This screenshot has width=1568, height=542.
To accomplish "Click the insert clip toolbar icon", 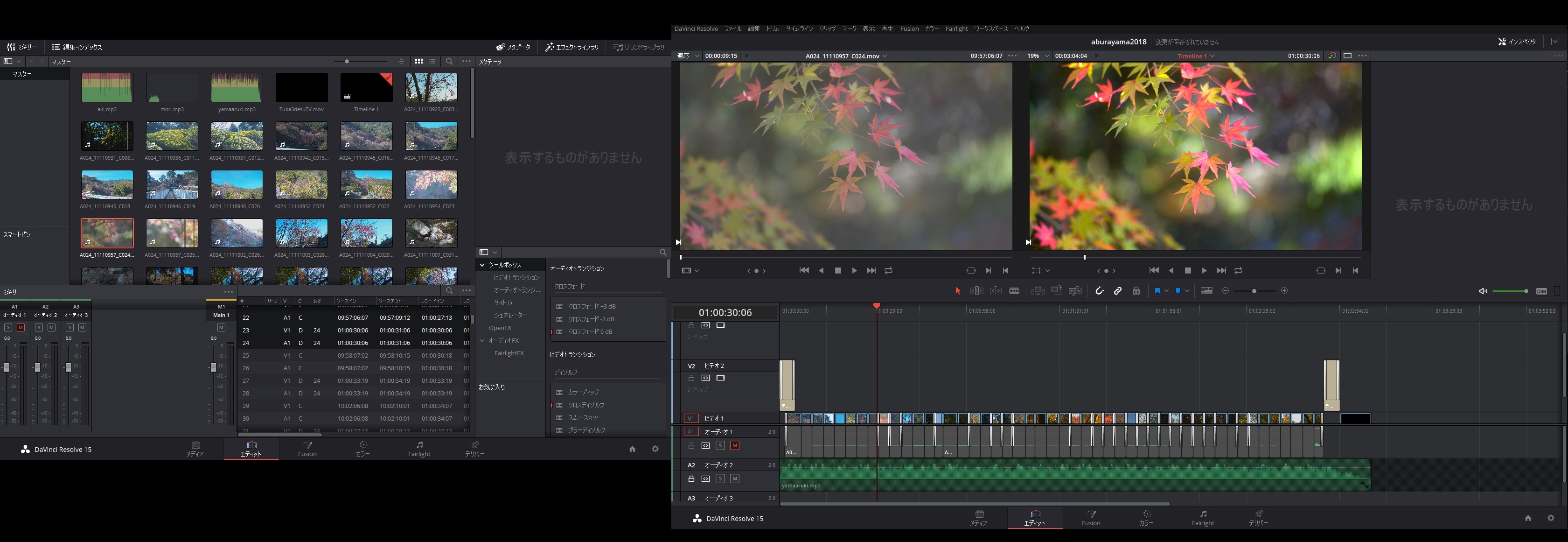I will (1038, 291).
